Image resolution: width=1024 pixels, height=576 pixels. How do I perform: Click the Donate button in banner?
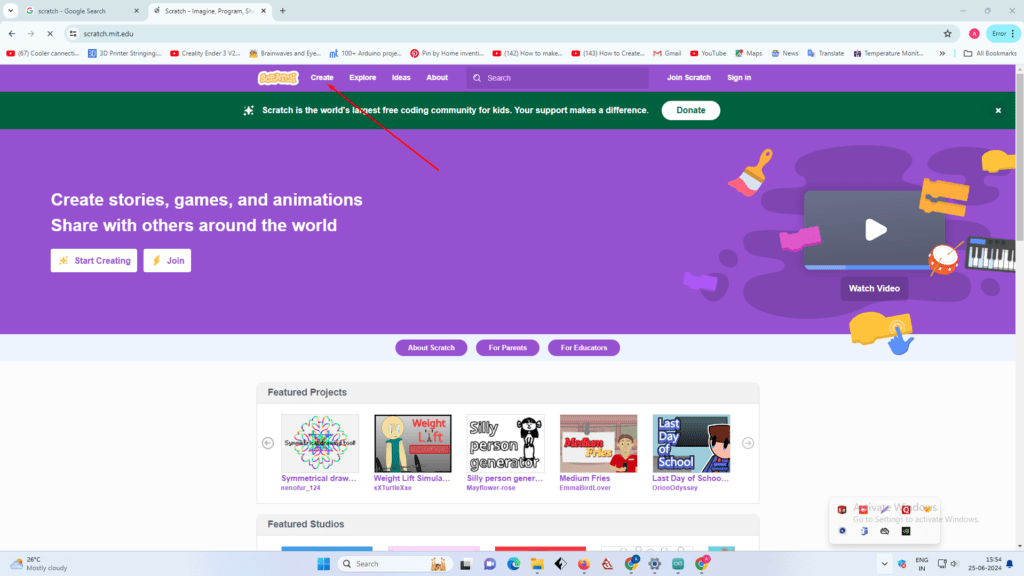pos(690,110)
